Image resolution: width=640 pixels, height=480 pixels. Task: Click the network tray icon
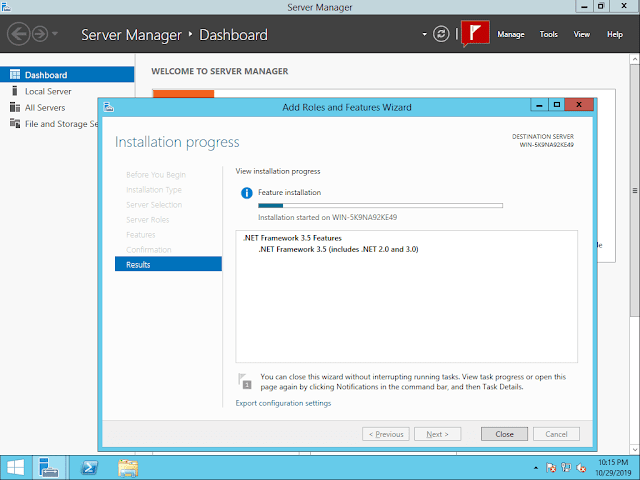click(x=566, y=468)
